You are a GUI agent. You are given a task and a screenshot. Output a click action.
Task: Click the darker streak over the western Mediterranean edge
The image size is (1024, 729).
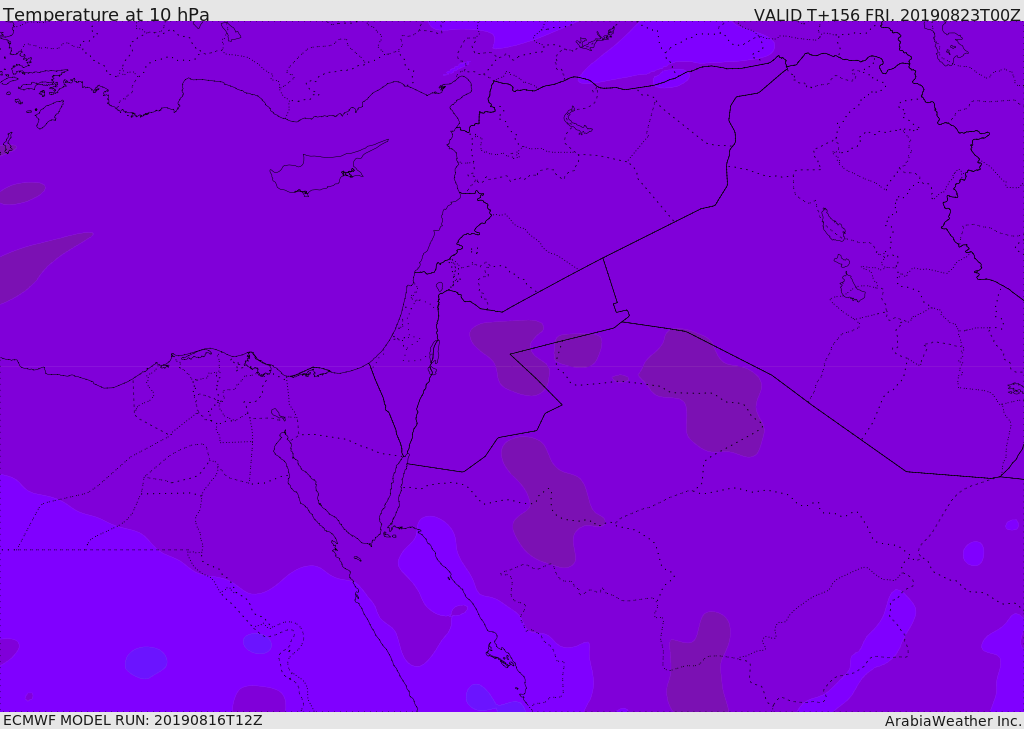pyautogui.click(x=39, y=265)
